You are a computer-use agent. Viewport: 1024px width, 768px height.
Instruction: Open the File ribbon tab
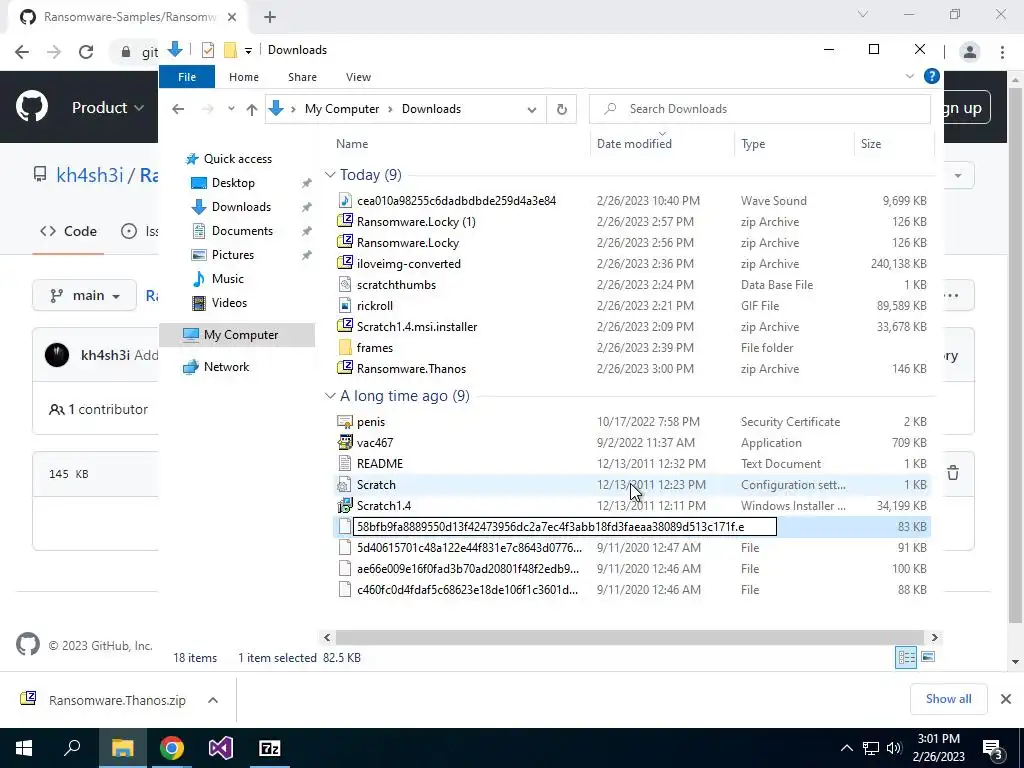pyautogui.click(x=187, y=77)
